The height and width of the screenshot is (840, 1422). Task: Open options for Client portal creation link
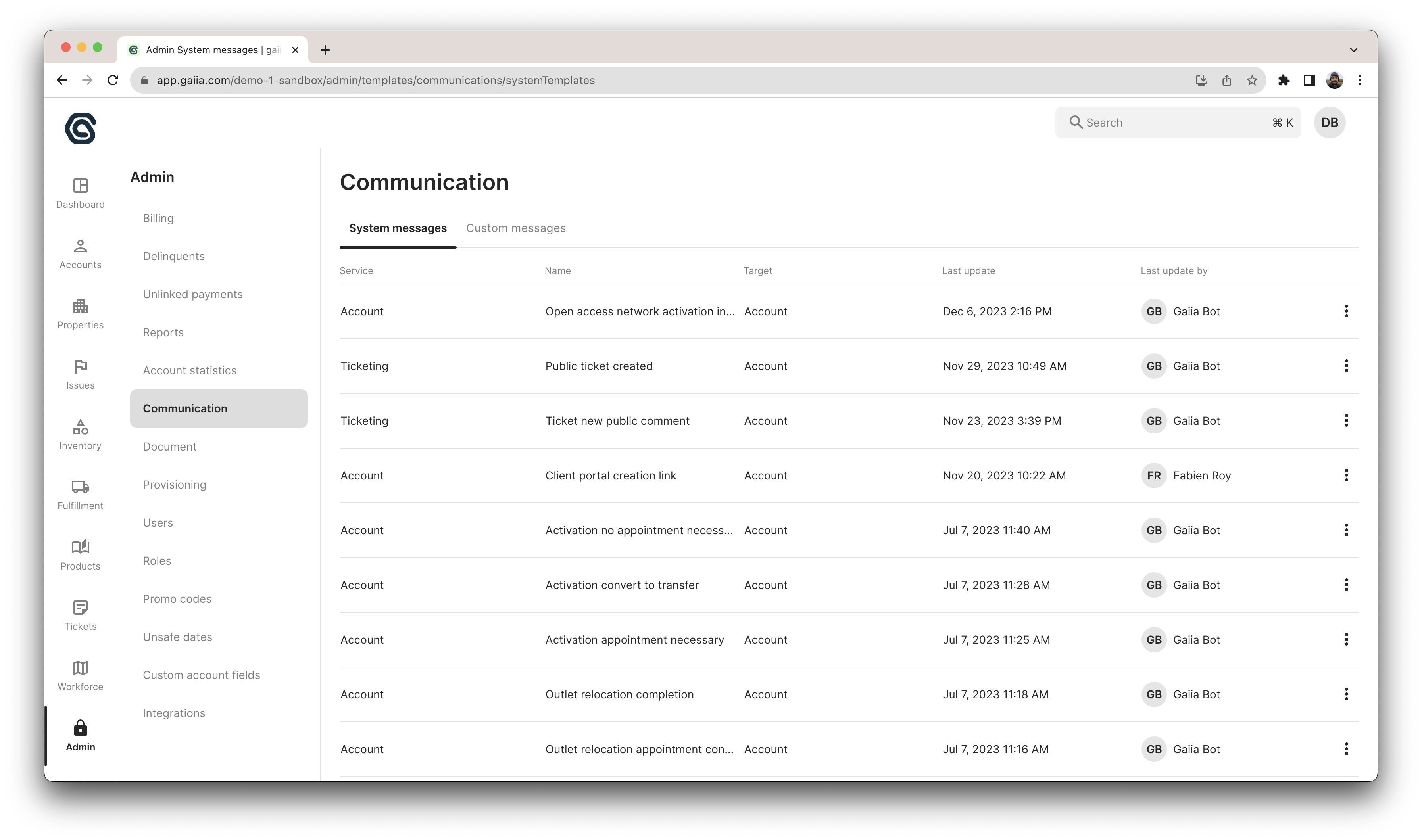coord(1346,475)
